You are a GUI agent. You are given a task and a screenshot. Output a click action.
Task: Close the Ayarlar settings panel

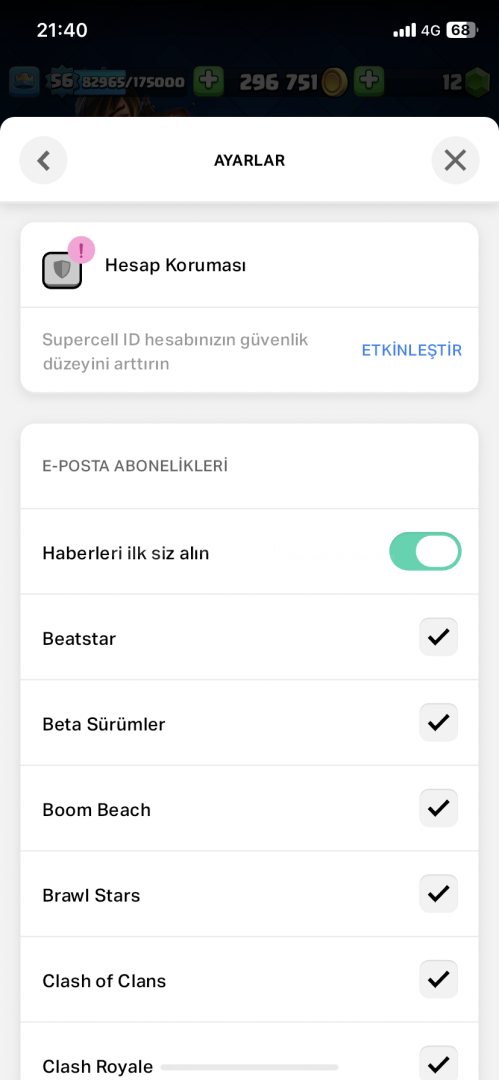(455, 160)
